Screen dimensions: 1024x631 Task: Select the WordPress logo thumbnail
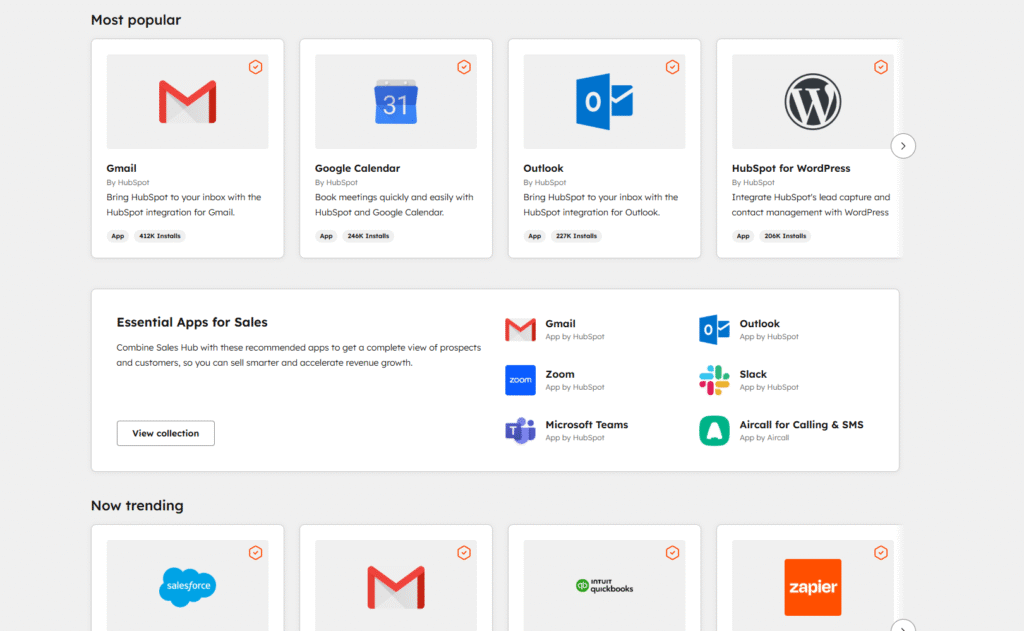tap(812, 102)
